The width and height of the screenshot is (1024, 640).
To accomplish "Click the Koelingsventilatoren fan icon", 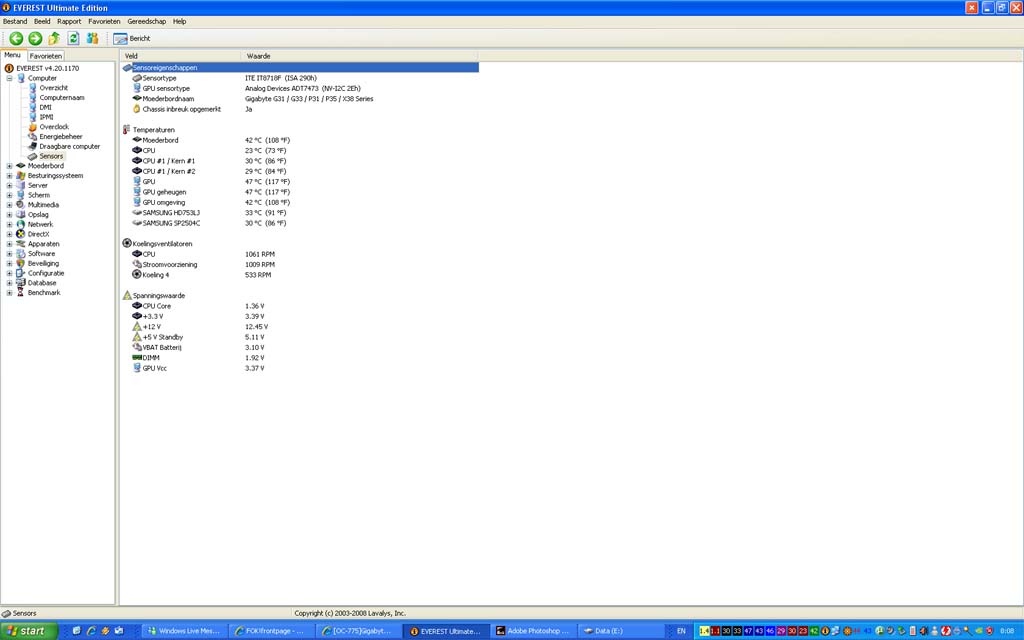I will coord(127,244).
